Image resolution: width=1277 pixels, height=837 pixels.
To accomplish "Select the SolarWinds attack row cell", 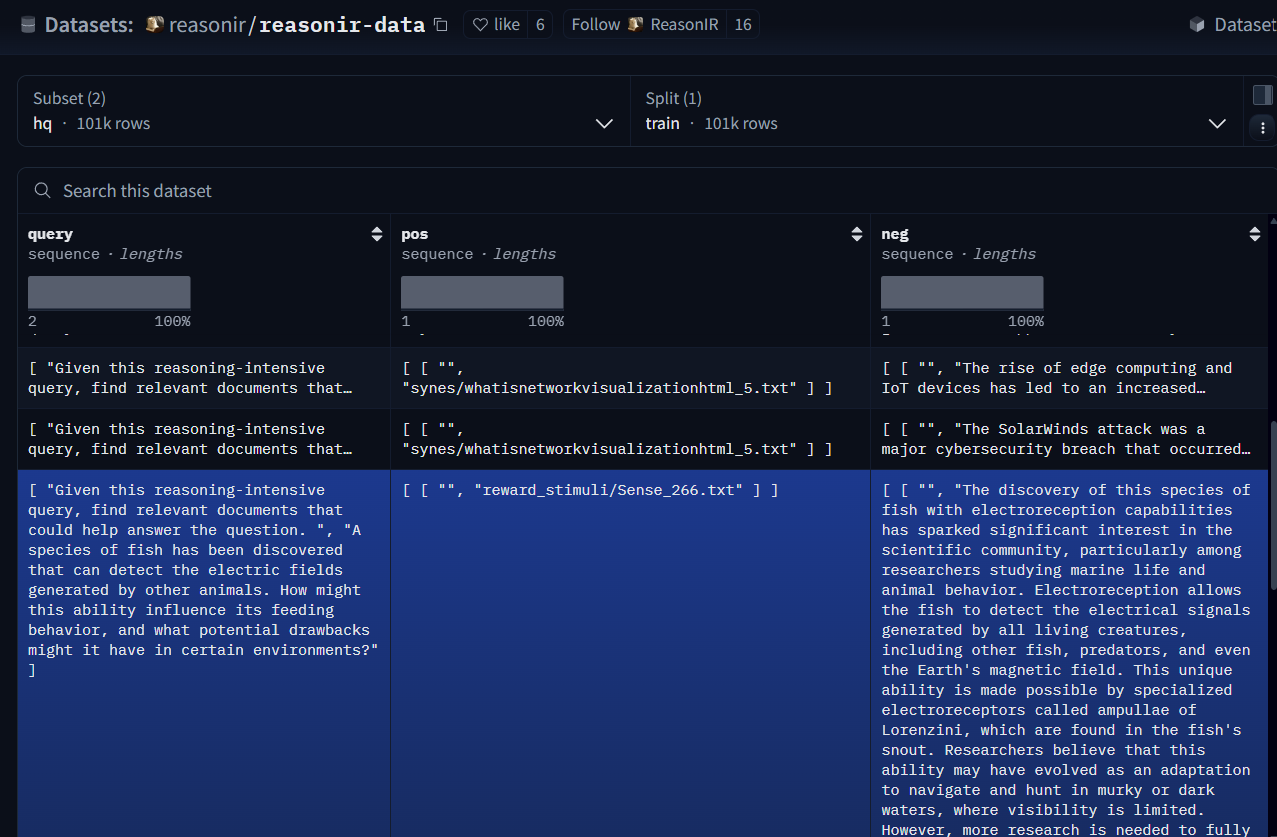I will point(1066,439).
